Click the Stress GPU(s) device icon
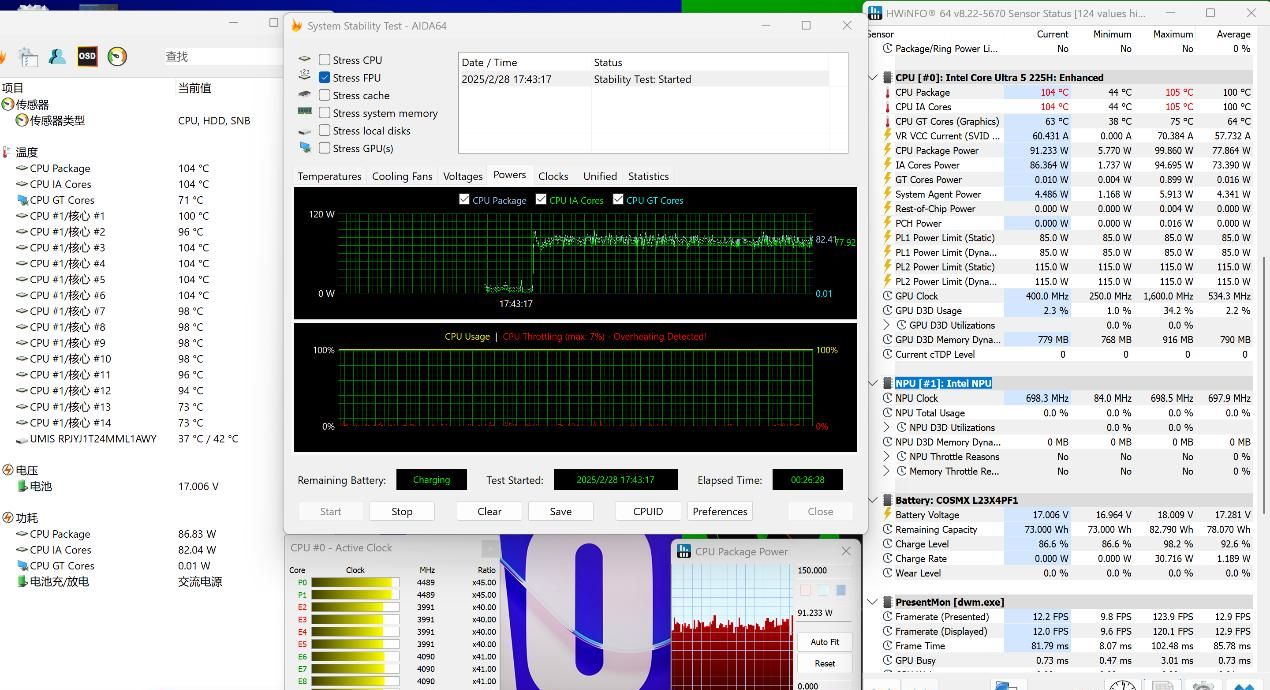 [305, 148]
